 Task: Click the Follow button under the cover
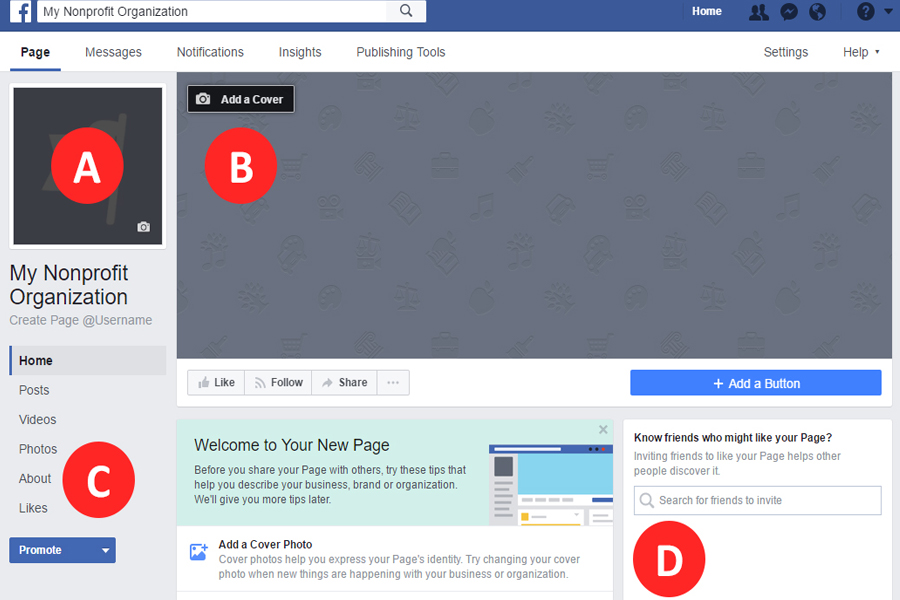pyautogui.click(x=278, y=382)
